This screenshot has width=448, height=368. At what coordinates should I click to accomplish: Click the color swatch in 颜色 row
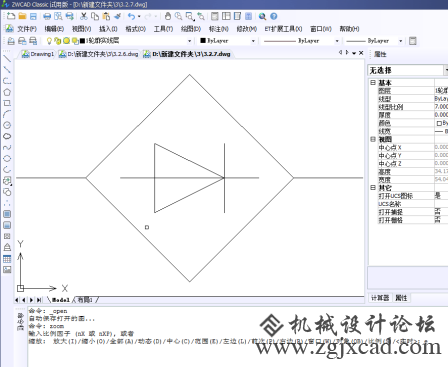pyautogui.click(x=439, y=123)
